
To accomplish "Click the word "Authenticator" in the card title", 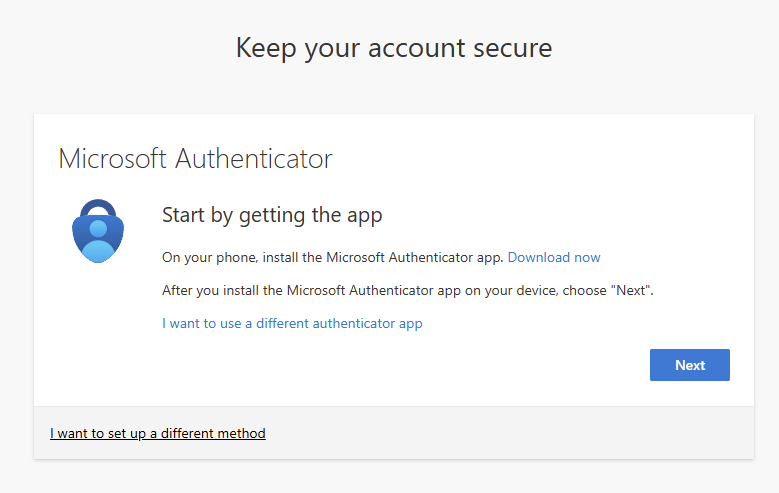I will click(x=254, y=158).
